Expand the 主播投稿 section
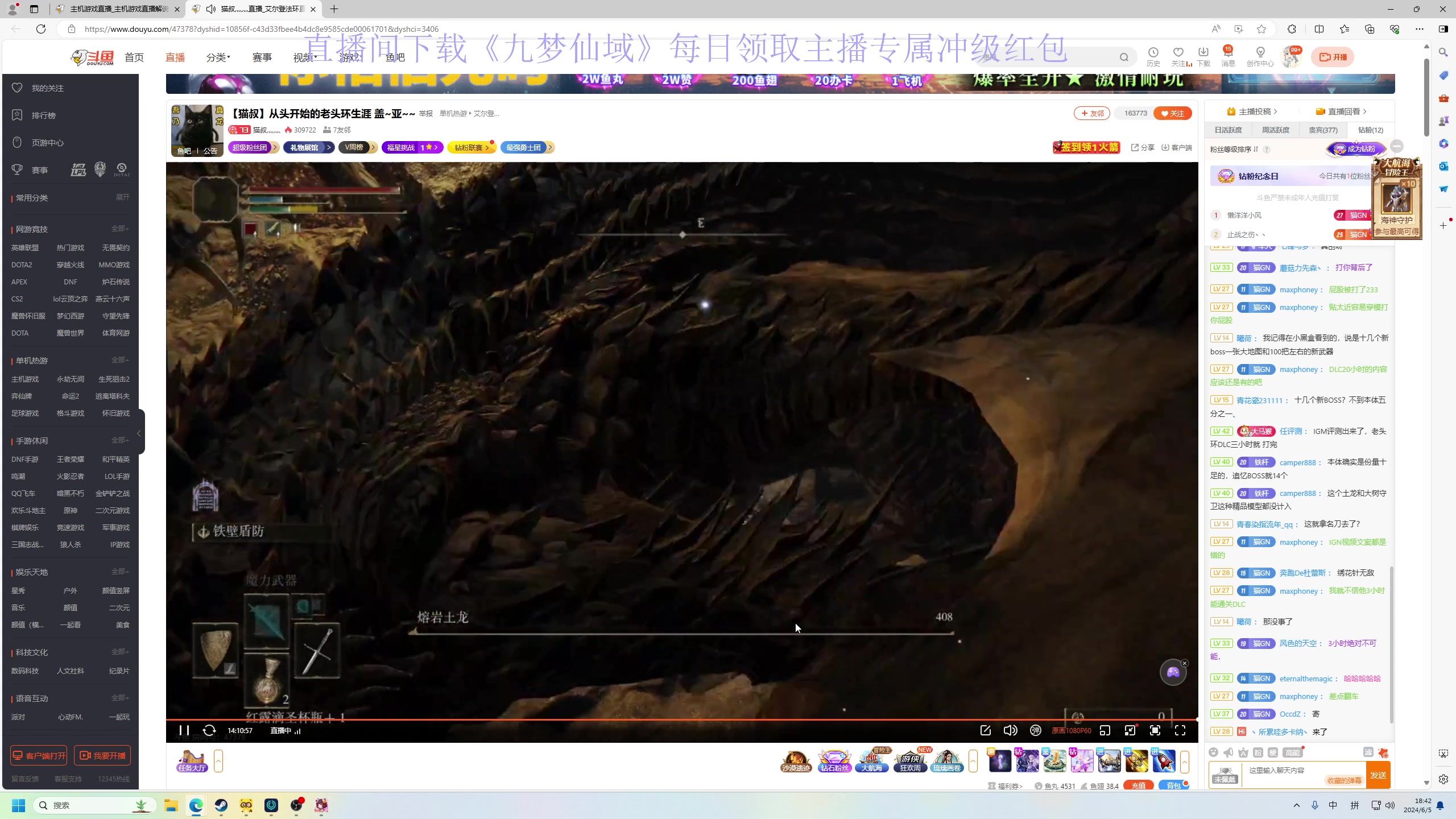Screen dimensions: 1456x819 pyautogui.click(x=1252, y=111)
